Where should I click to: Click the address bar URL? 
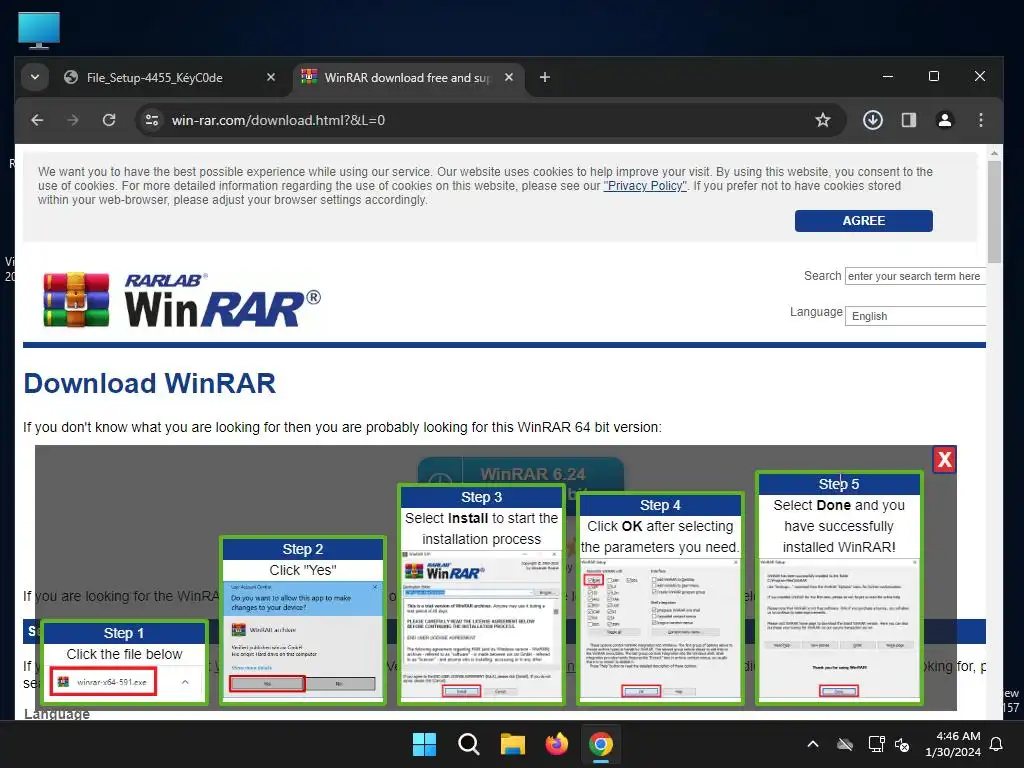click(x=278, y=120)
